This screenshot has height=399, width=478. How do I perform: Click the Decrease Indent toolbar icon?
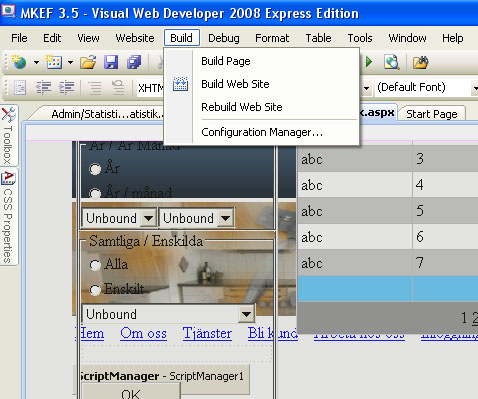pos(43,88)
